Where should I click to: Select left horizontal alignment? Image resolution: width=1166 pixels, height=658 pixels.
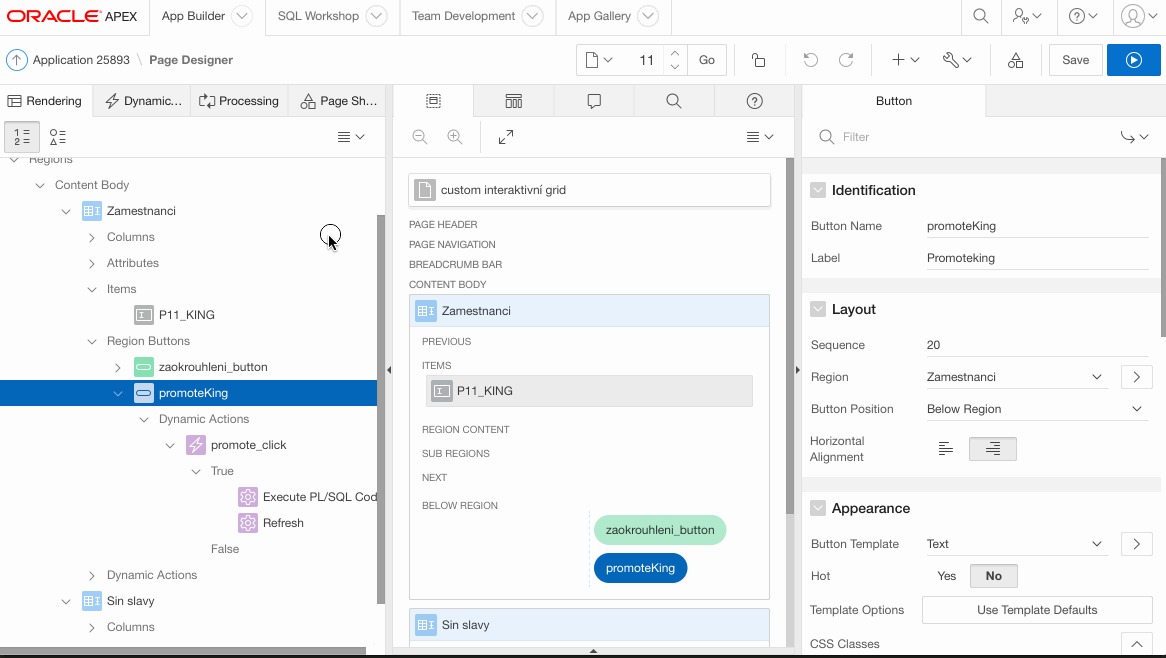(946, 449)
